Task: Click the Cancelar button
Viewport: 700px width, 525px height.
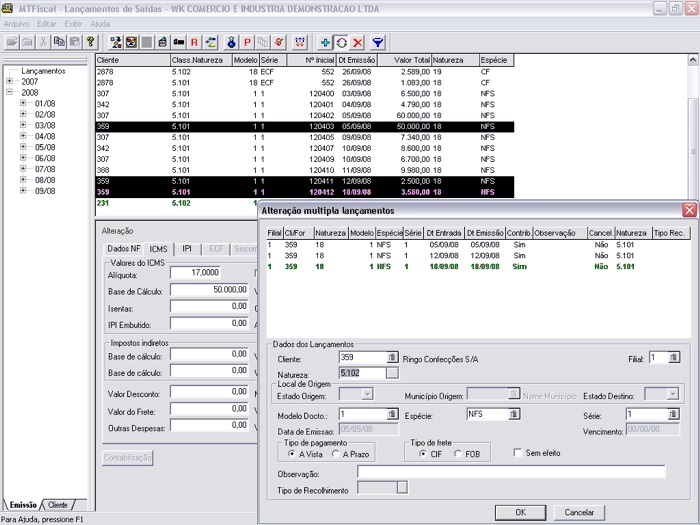Action: pyautogui.click(x=579, y=512)
